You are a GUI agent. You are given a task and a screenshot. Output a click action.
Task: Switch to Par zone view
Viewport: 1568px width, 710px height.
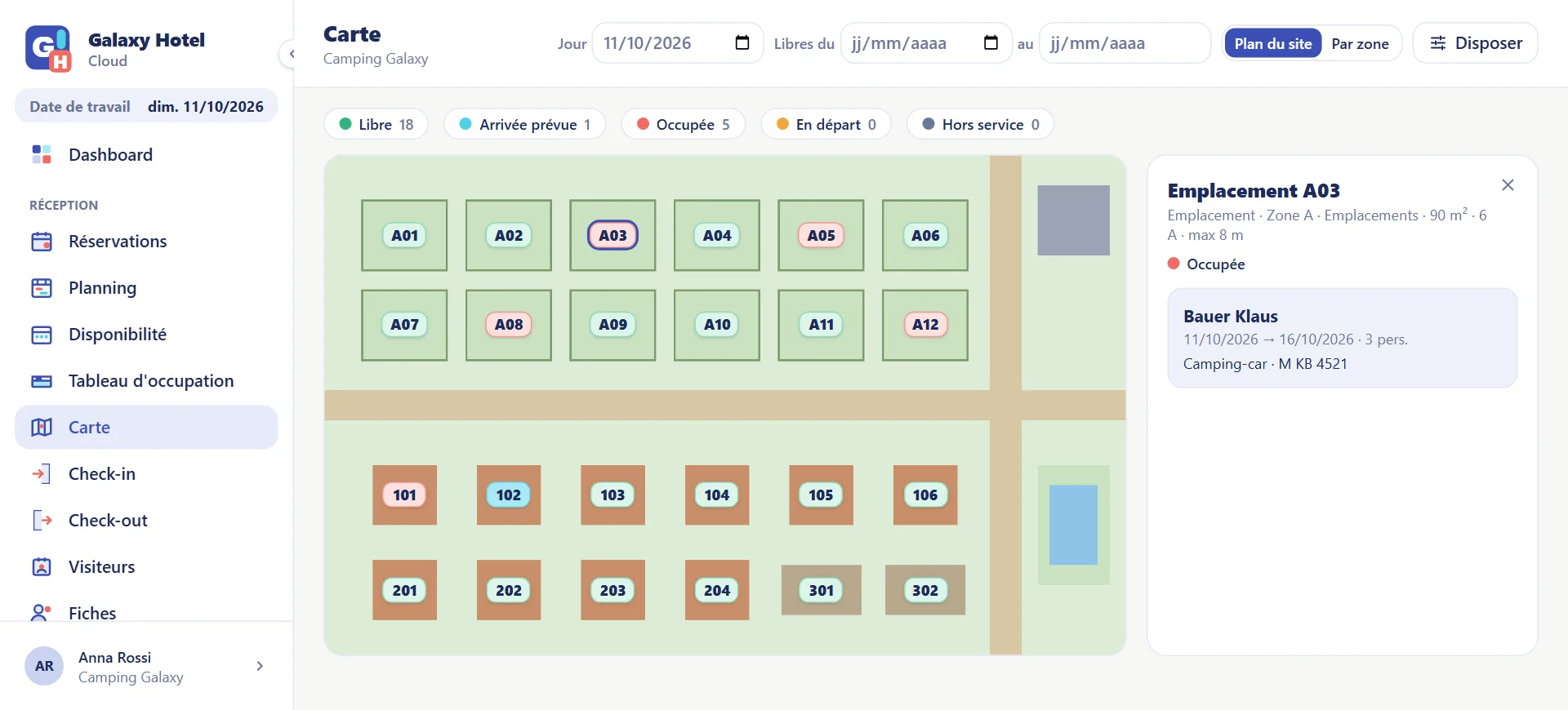(1360, 43)
